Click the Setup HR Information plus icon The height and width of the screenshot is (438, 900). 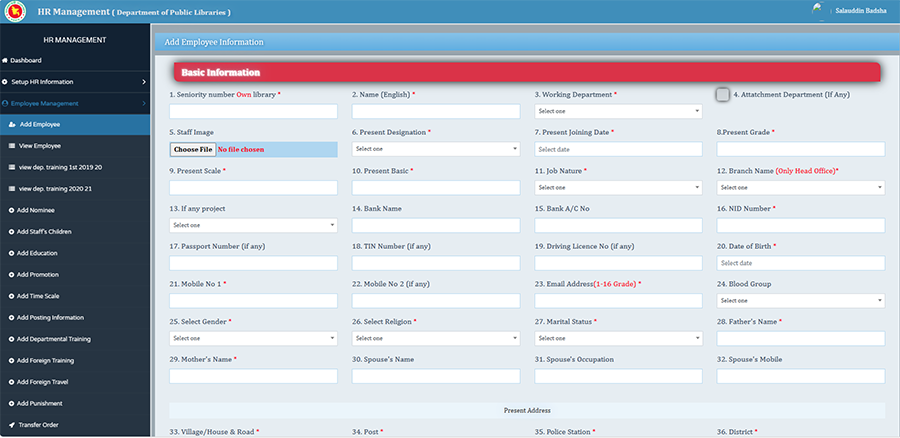coord(5,82)
